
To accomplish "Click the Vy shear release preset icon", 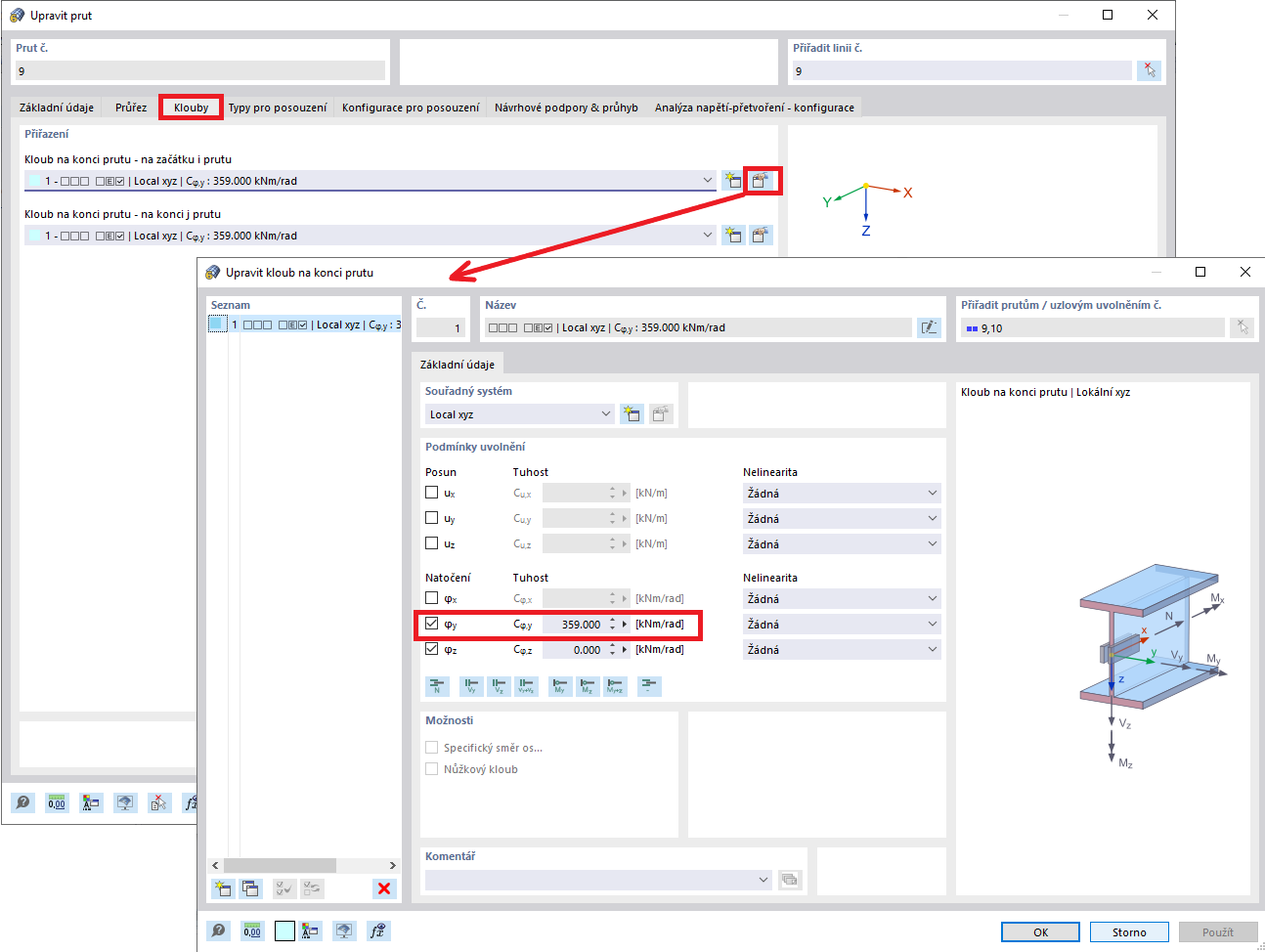I will [x=471, y=686].
